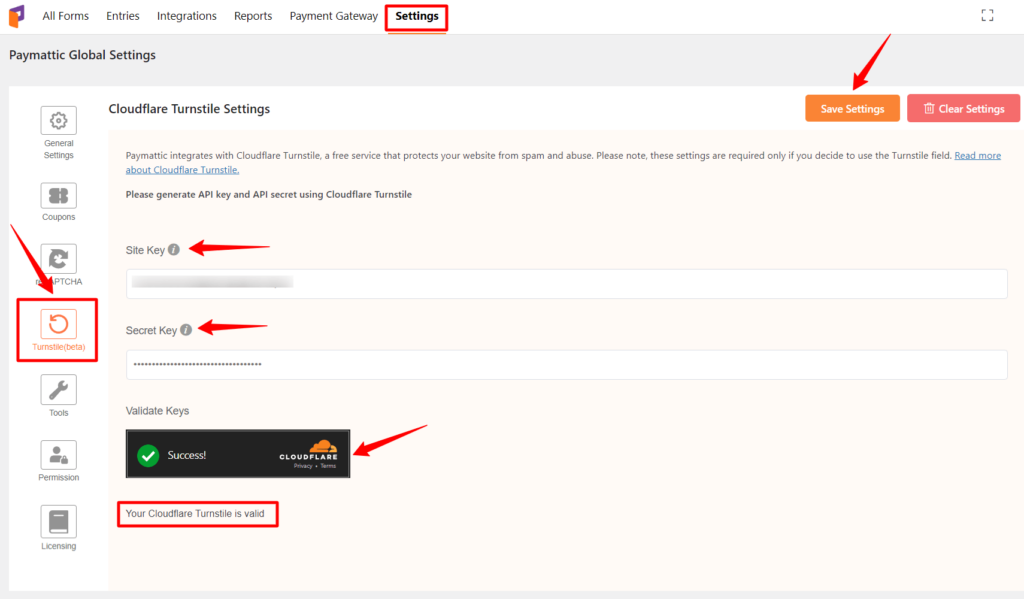The image size is (1024, 599).
Task: Click the Cloudflare logo in widget
Action: (x=309, y=451)
